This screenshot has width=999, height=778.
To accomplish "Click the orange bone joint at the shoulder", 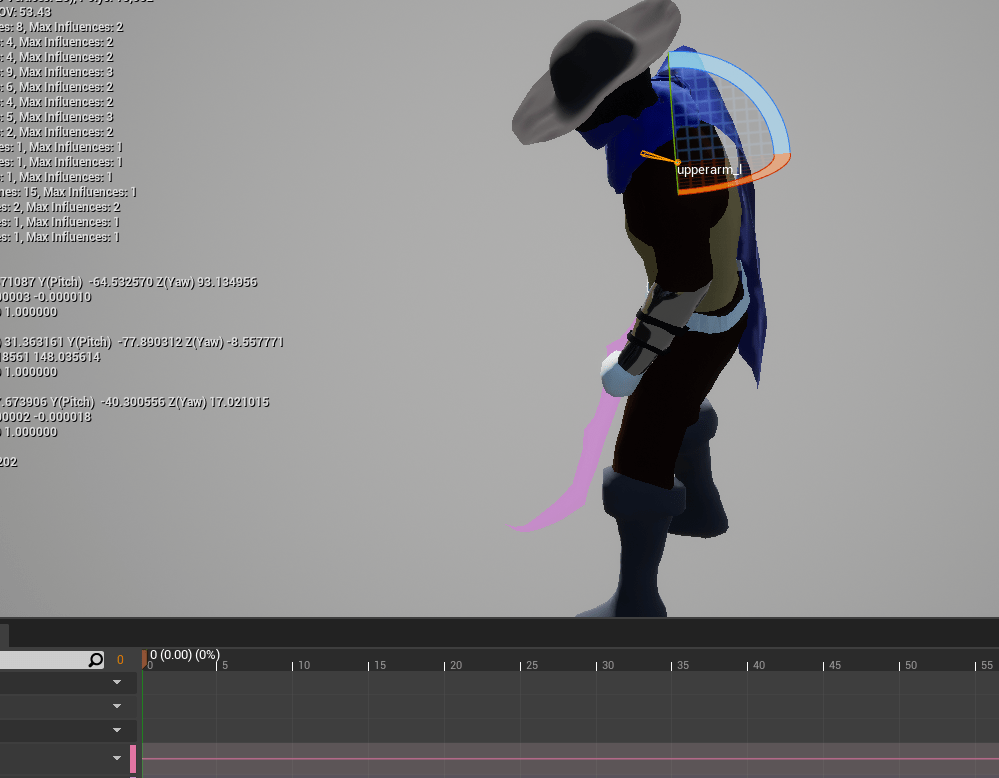I will (677, 162).
